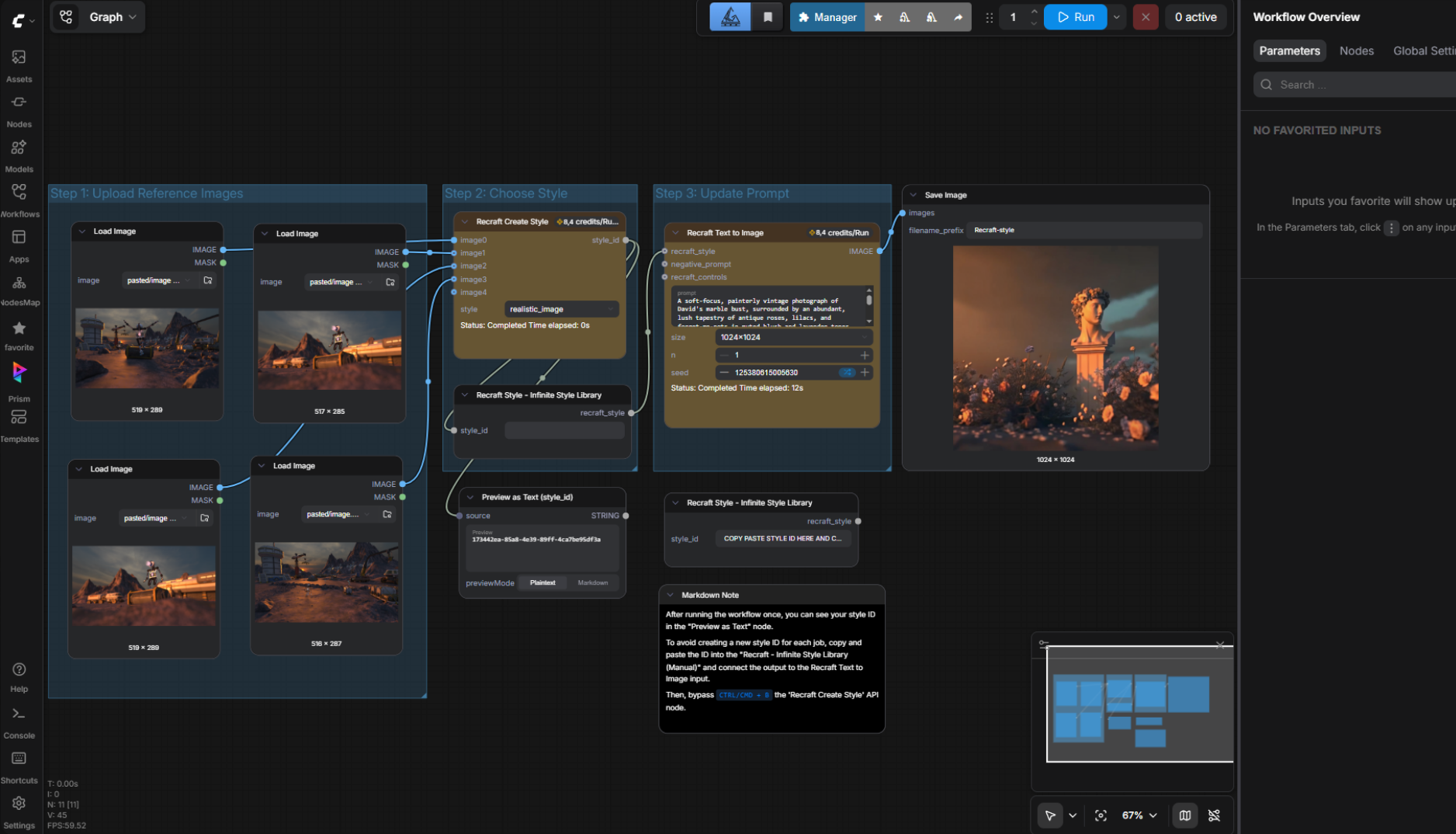Screen dimensions: 1456x834
Task: Open the Console panel icon
Action: [19, 721]
